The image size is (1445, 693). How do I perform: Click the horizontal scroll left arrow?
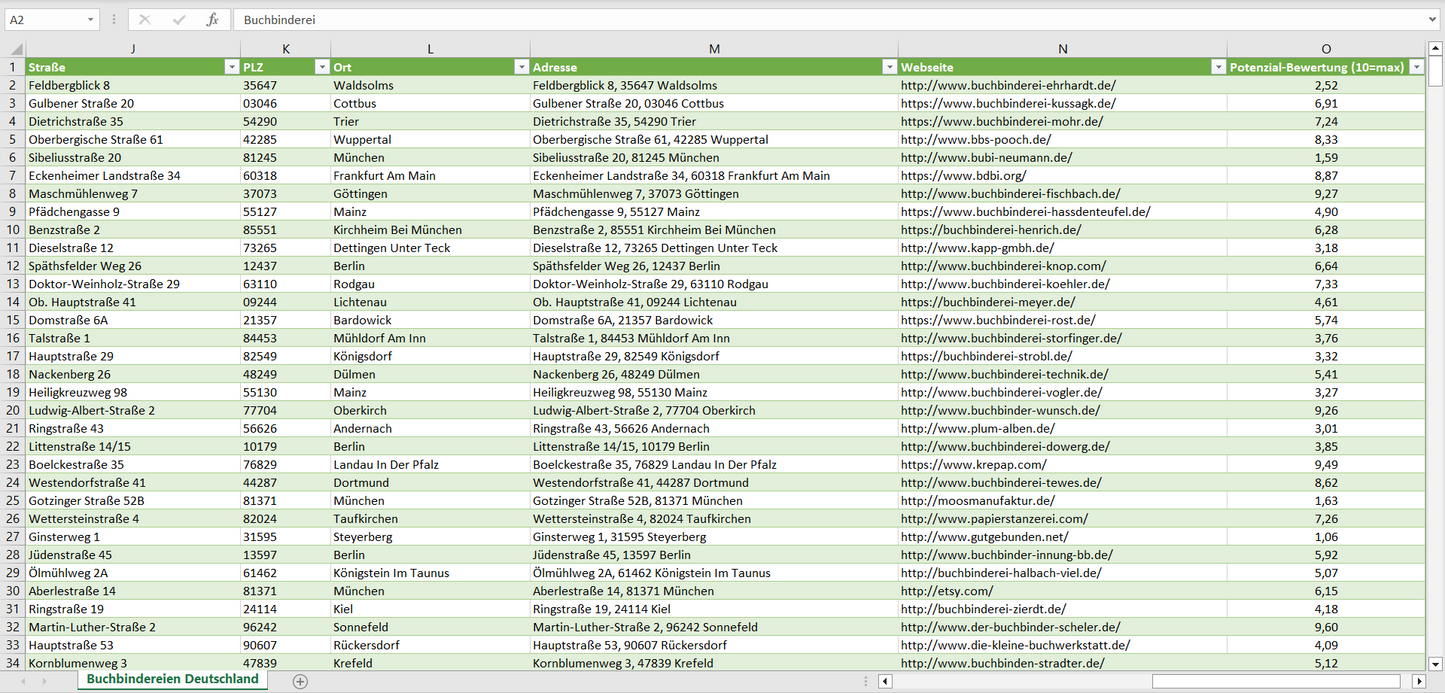coord(885,681)
